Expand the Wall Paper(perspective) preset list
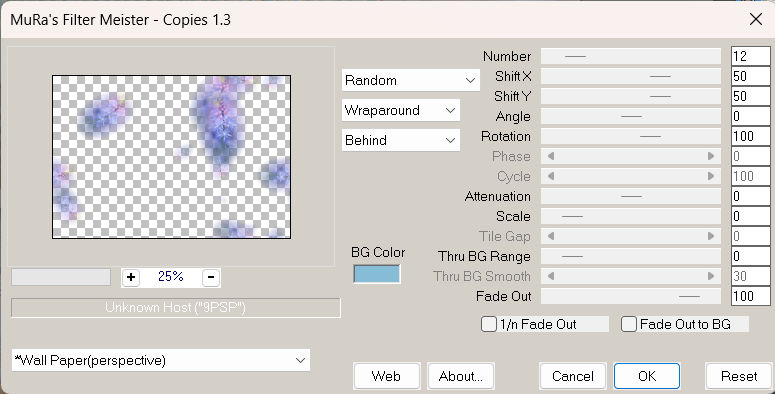Viewport: 775px width, 394px height. [x=161, y=360]
